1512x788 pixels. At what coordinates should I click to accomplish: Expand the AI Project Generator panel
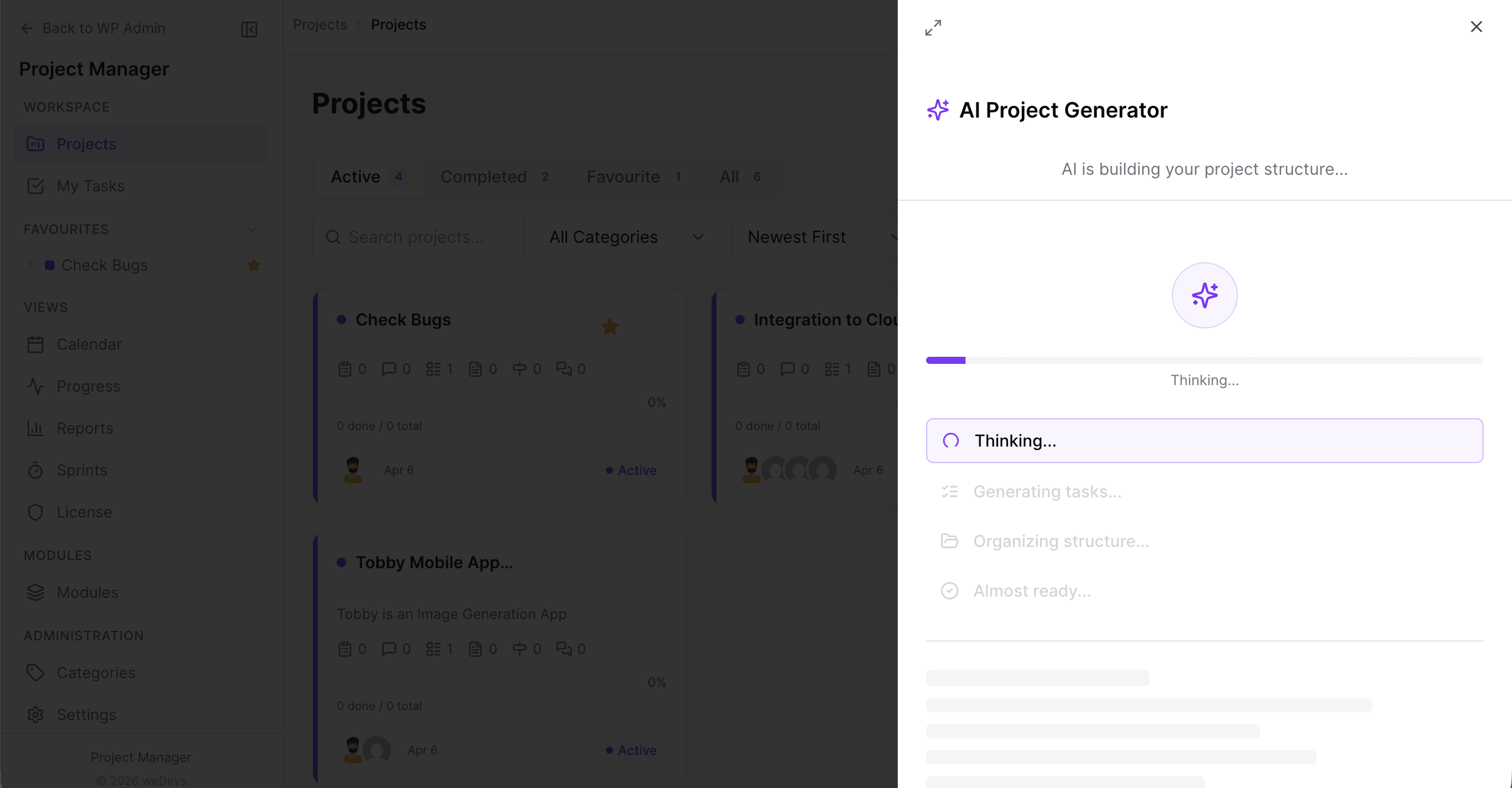tap(933, 27)
